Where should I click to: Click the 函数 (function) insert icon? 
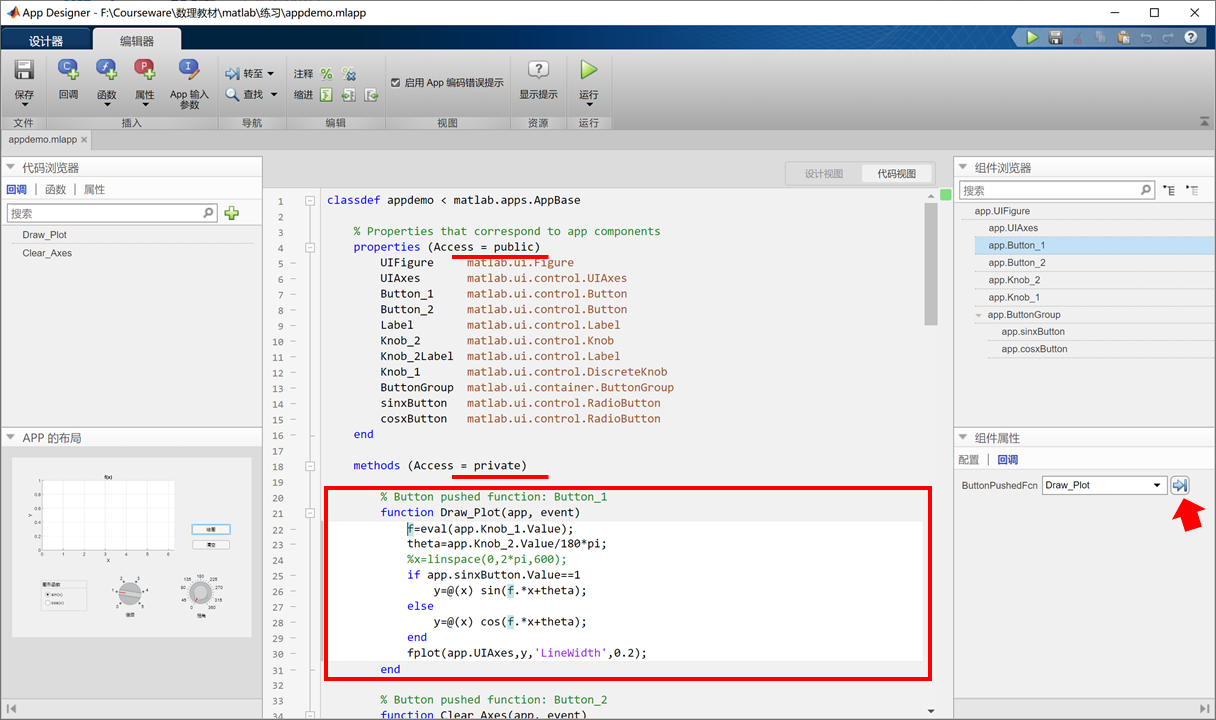click(x=106, y=70)
